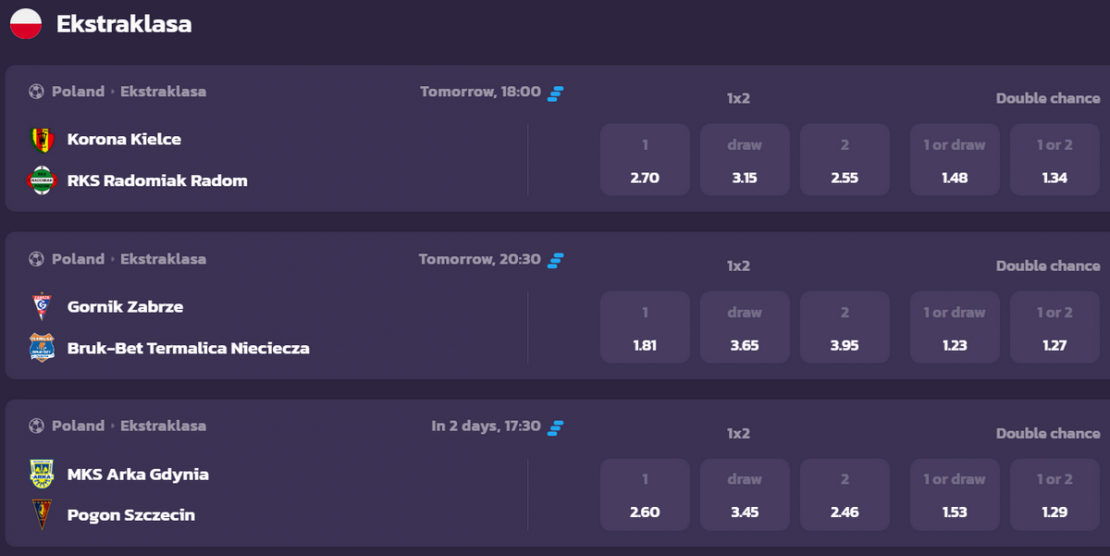Click the Gornik Zabrze team crest
The height and width of the screenshot is (556, 1110).
click(42, 307)
